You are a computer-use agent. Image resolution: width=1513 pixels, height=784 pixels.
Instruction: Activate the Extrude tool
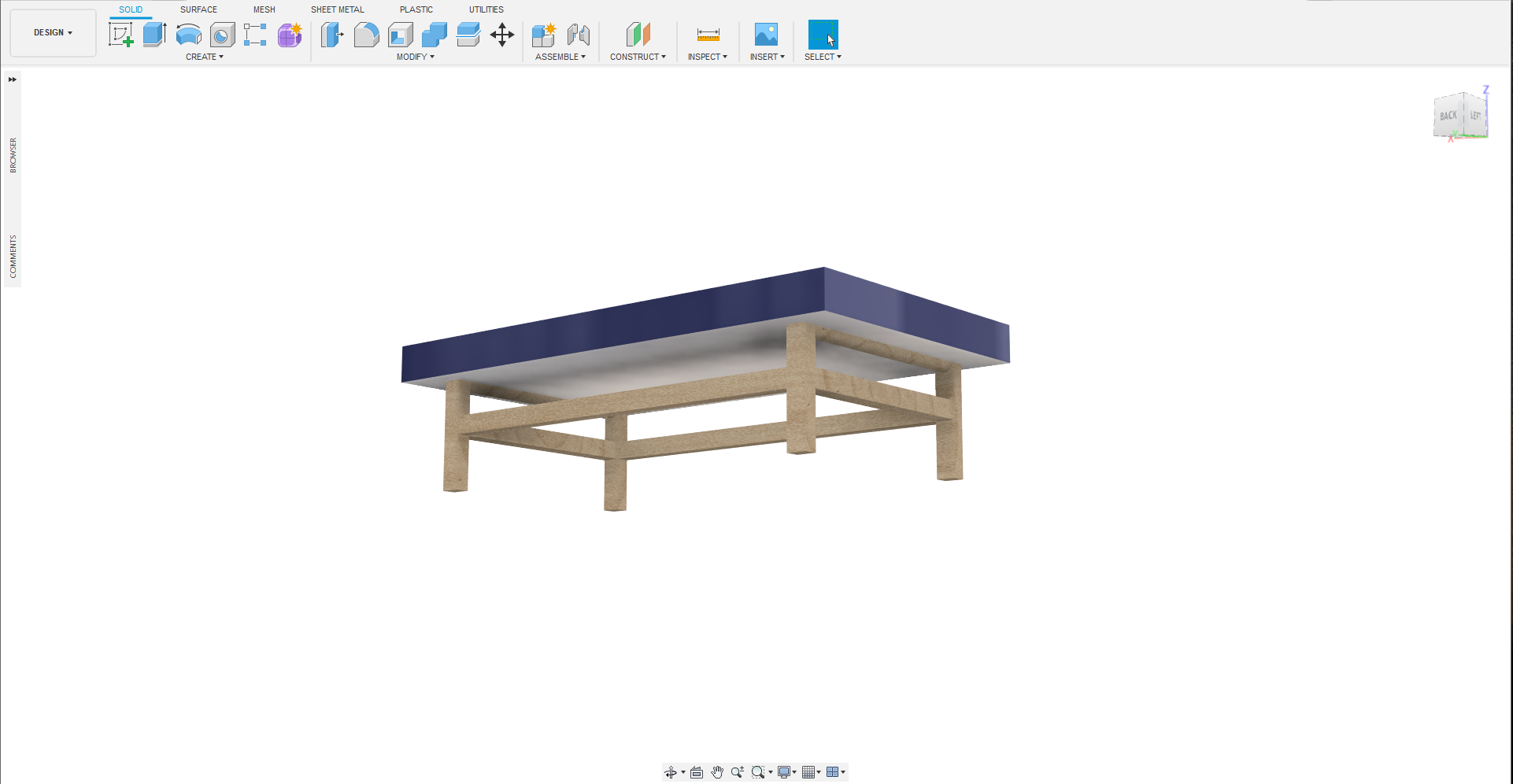154,35
